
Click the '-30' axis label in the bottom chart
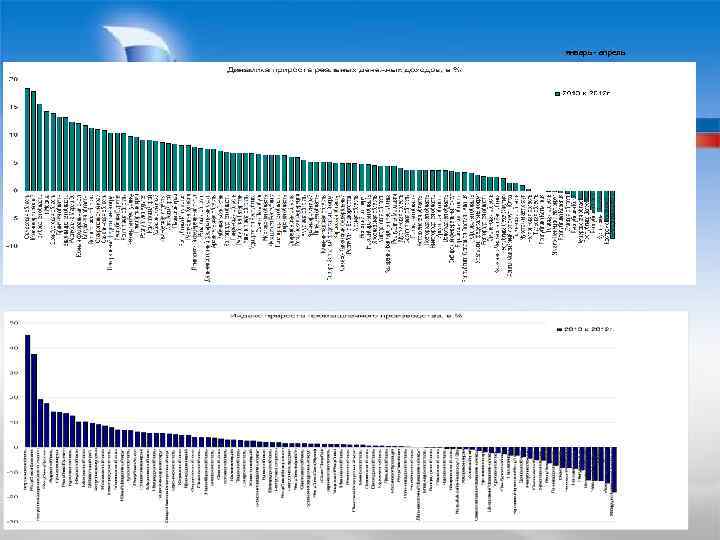click(13, 522)
